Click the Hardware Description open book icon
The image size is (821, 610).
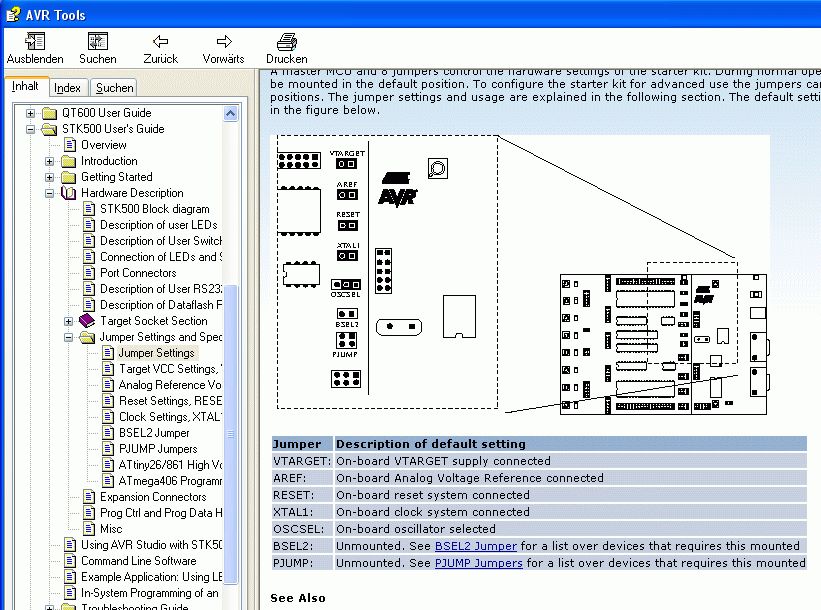(69, 193)
